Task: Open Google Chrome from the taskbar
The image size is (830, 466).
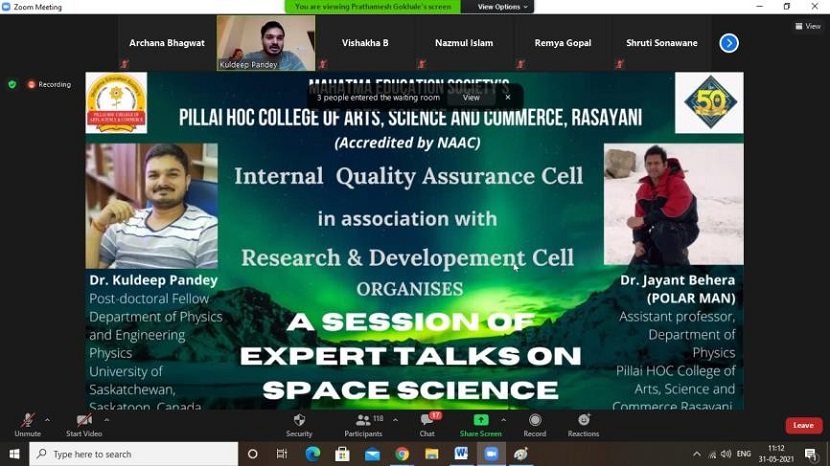Action: [402, 454]
